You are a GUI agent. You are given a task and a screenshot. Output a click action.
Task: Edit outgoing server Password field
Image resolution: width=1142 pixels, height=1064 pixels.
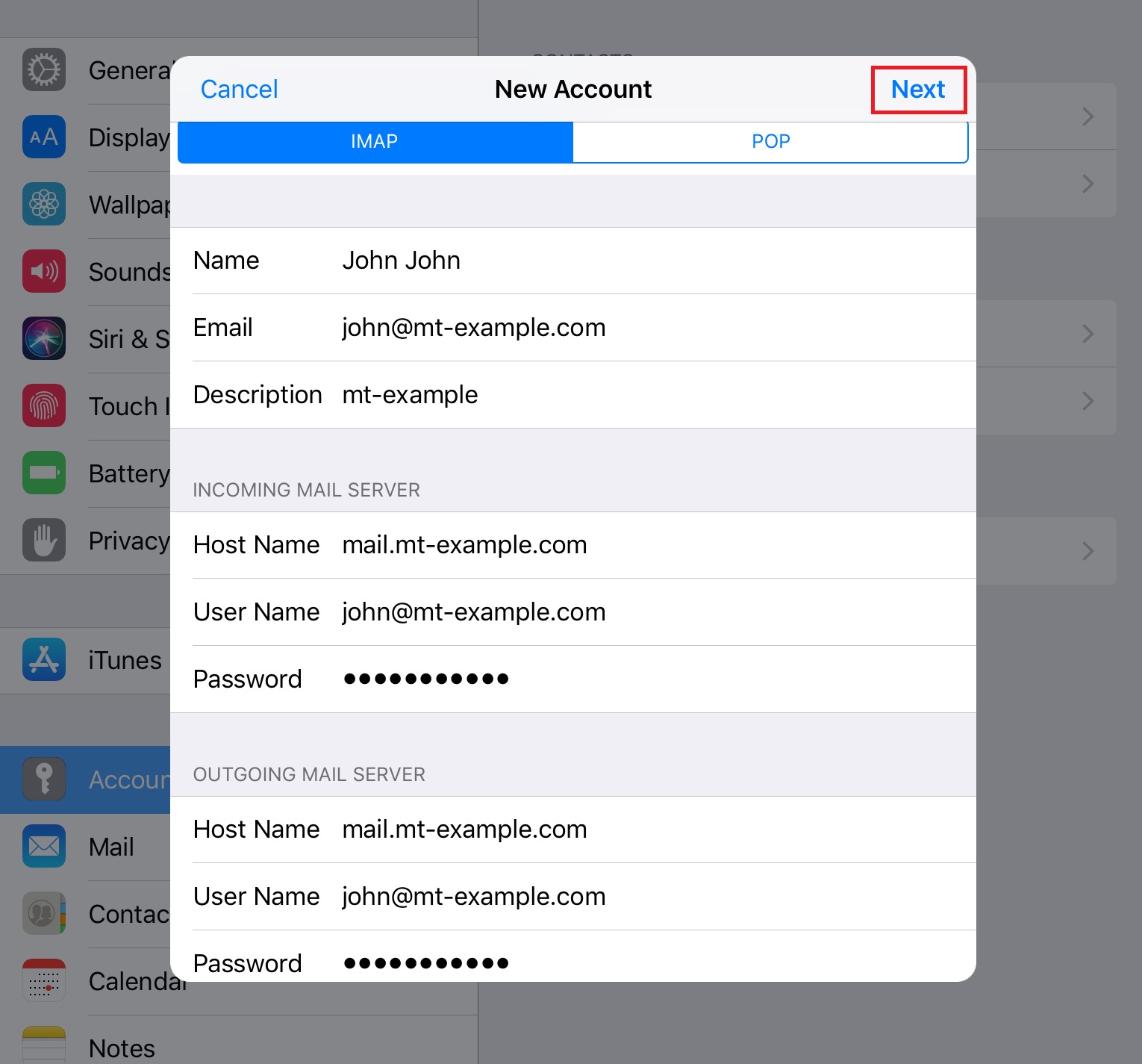point(573,956)
